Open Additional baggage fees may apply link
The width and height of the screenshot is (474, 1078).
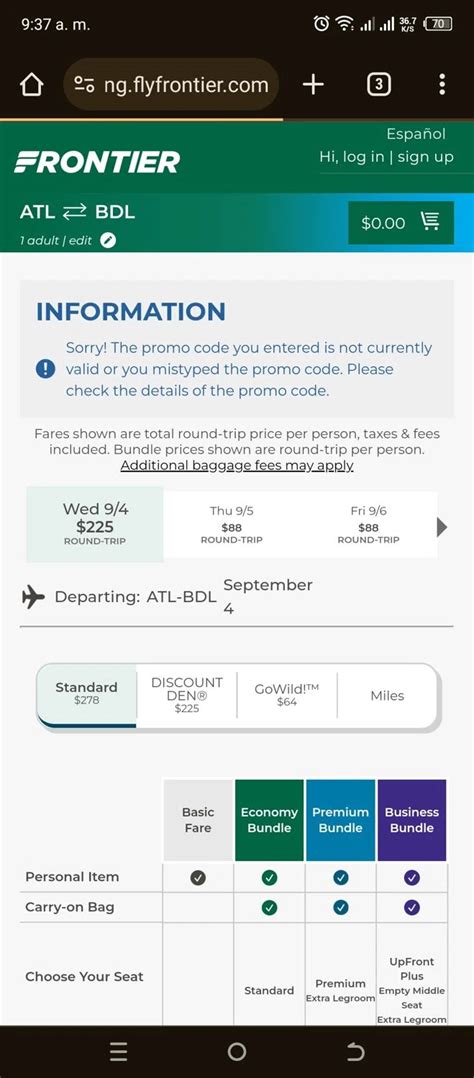237,465
